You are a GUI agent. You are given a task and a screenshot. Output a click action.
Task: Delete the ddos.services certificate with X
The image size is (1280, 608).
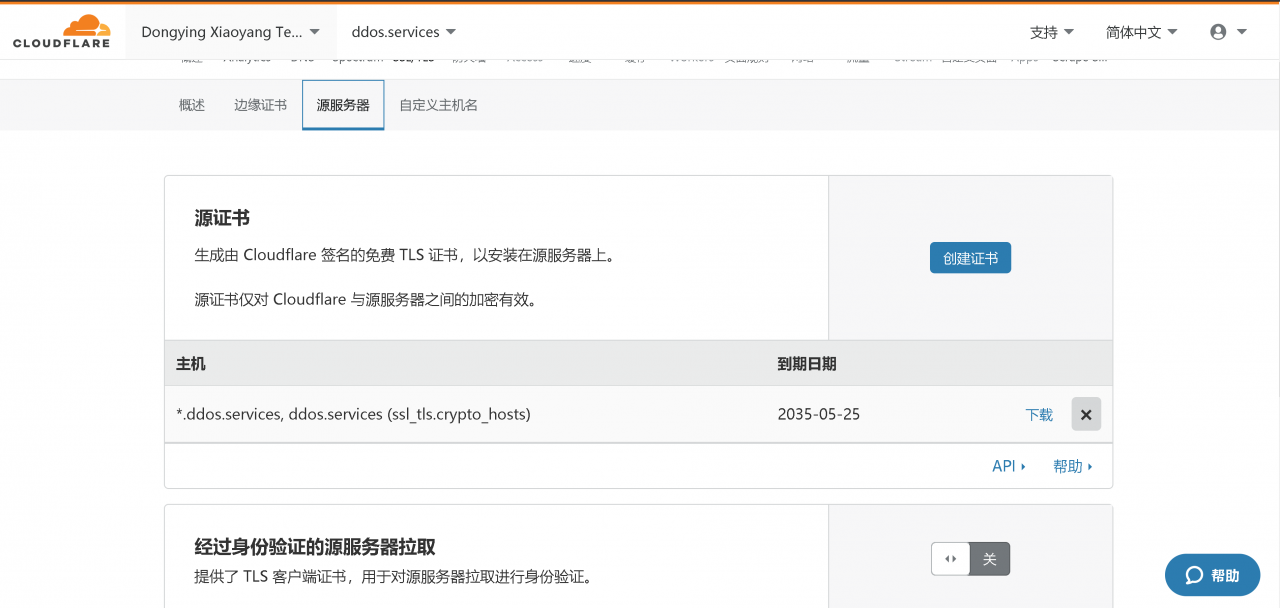click(x=1086, y=414)
